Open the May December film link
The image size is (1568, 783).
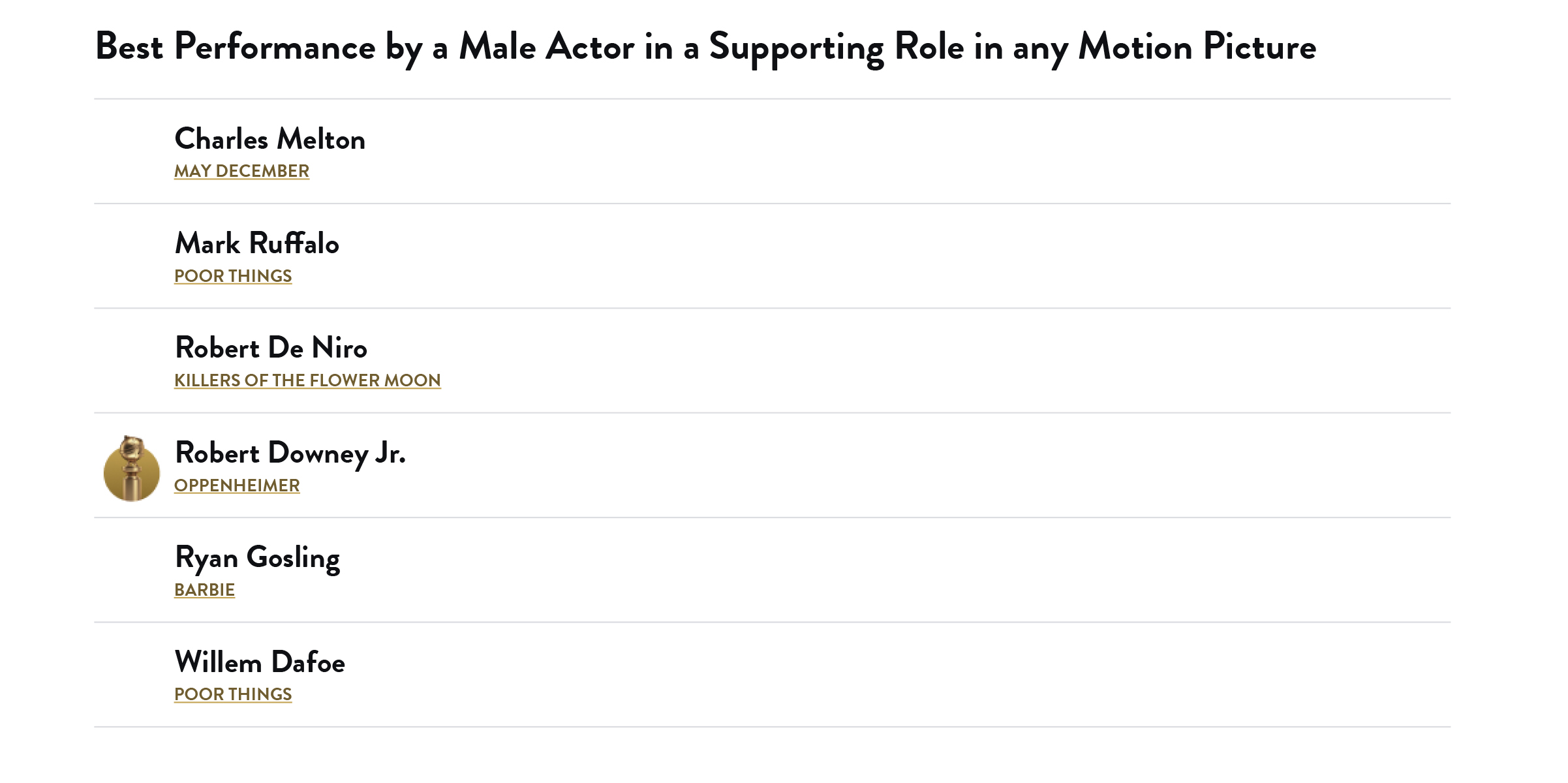241,171
